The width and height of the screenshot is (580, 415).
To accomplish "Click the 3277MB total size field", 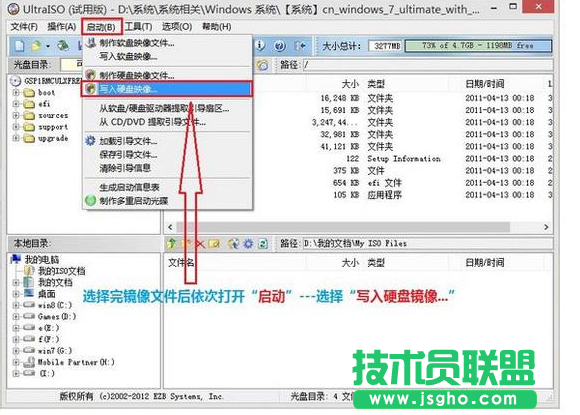I will [x=386, y=46].
